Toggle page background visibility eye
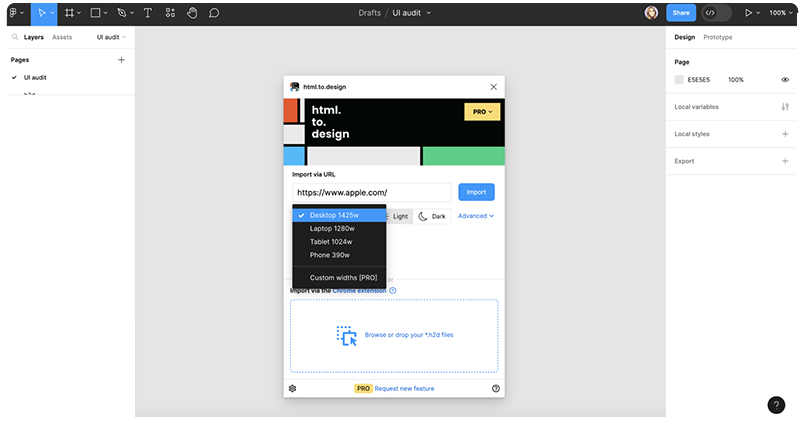Screen dimensions: 800x427 click(785, 80)
